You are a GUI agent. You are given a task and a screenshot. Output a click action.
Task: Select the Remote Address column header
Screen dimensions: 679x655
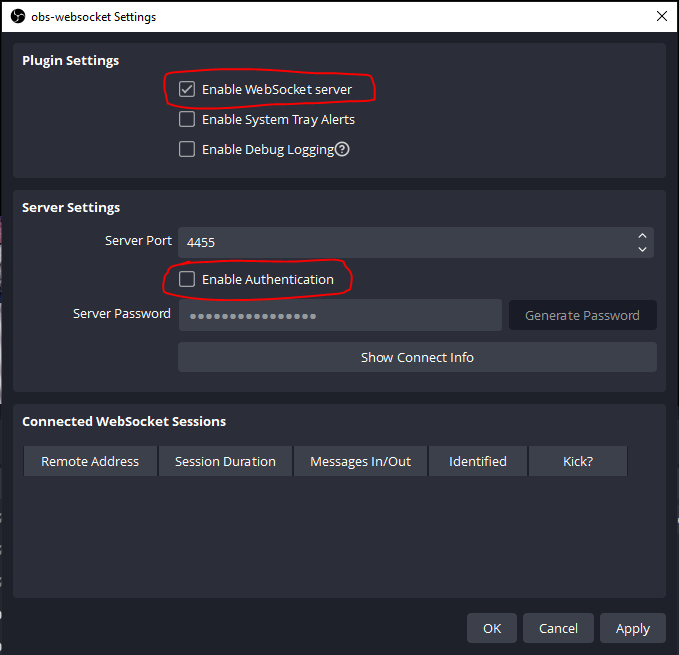[90, 461]
